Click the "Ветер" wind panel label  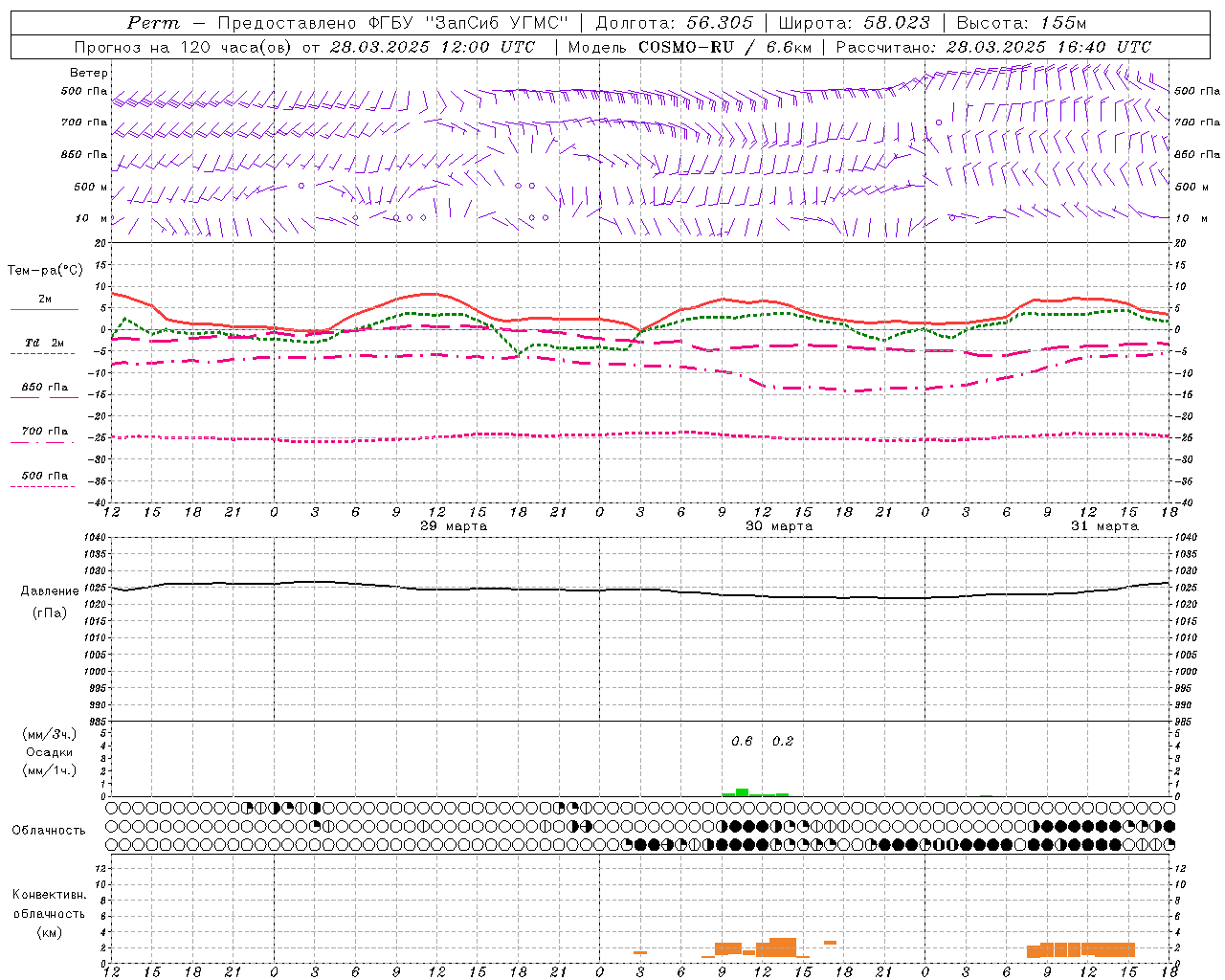(x=89, y=73)
